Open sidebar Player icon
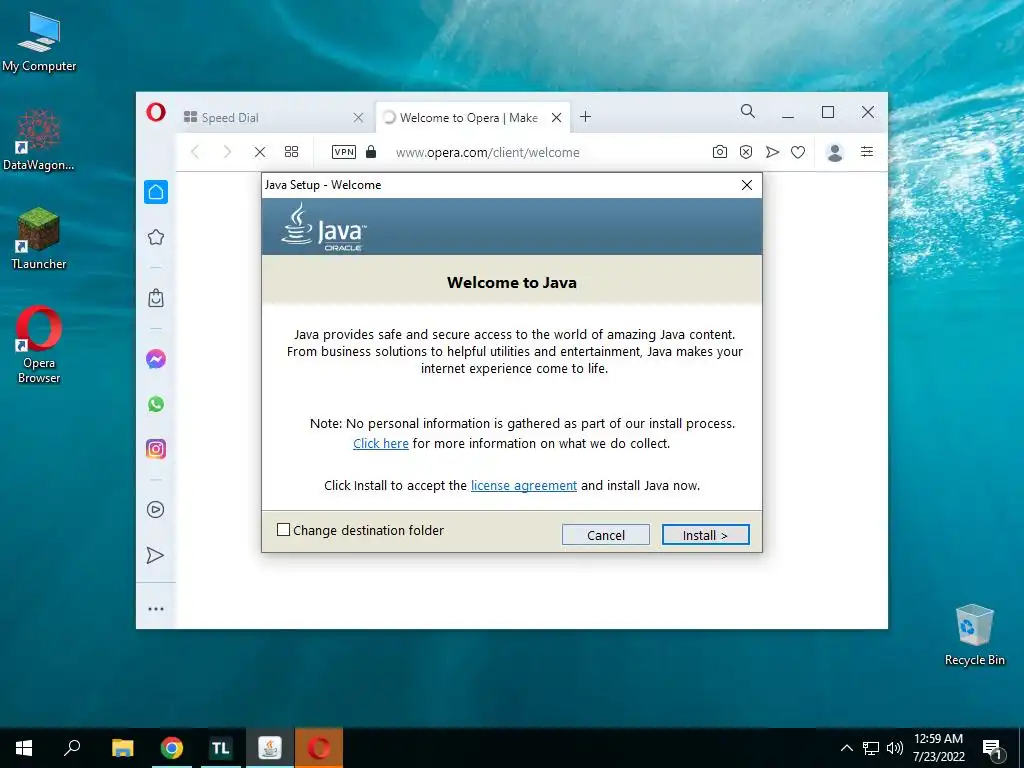 pos(156,509)
